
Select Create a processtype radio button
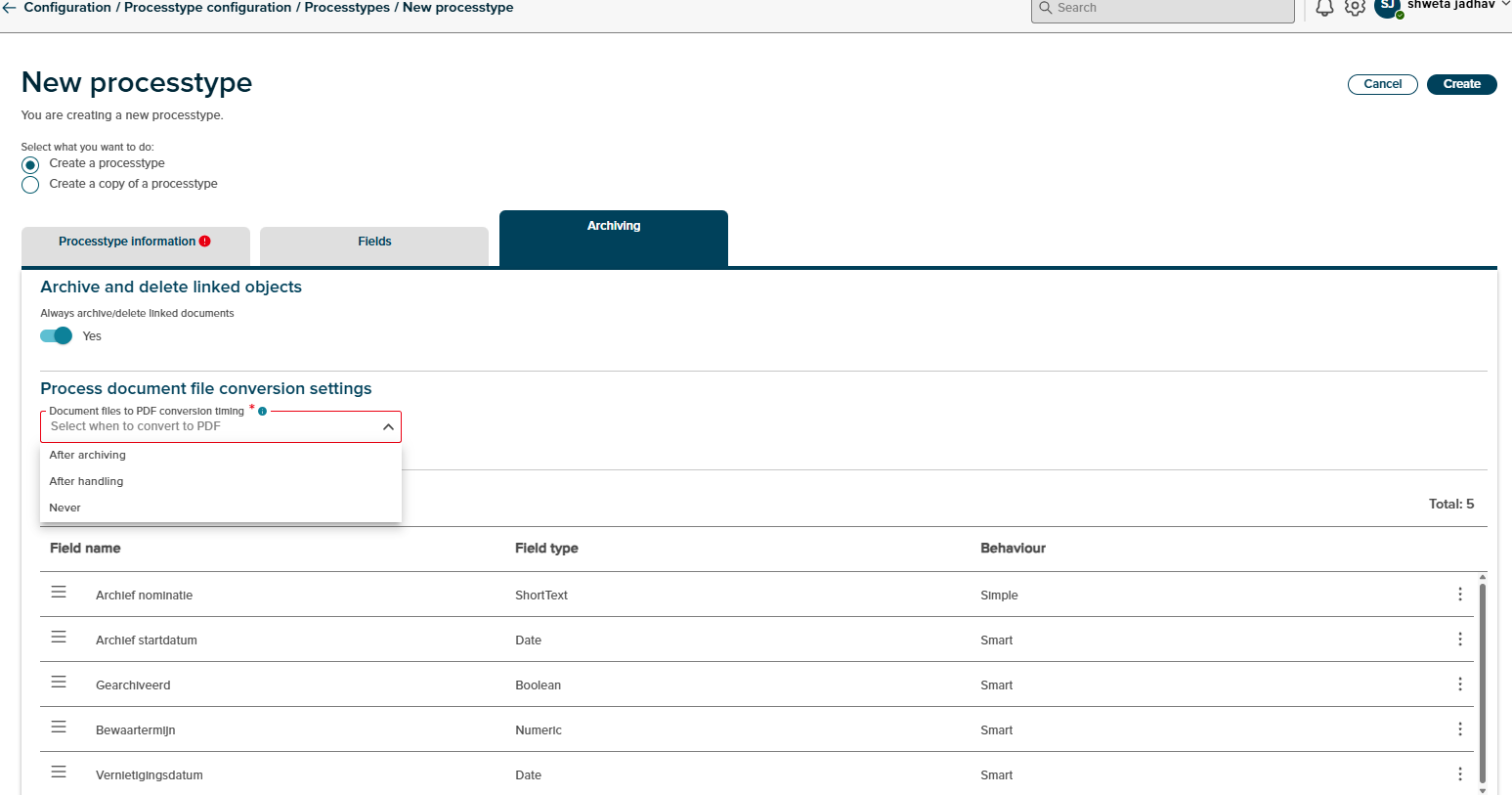coord(30,164)
